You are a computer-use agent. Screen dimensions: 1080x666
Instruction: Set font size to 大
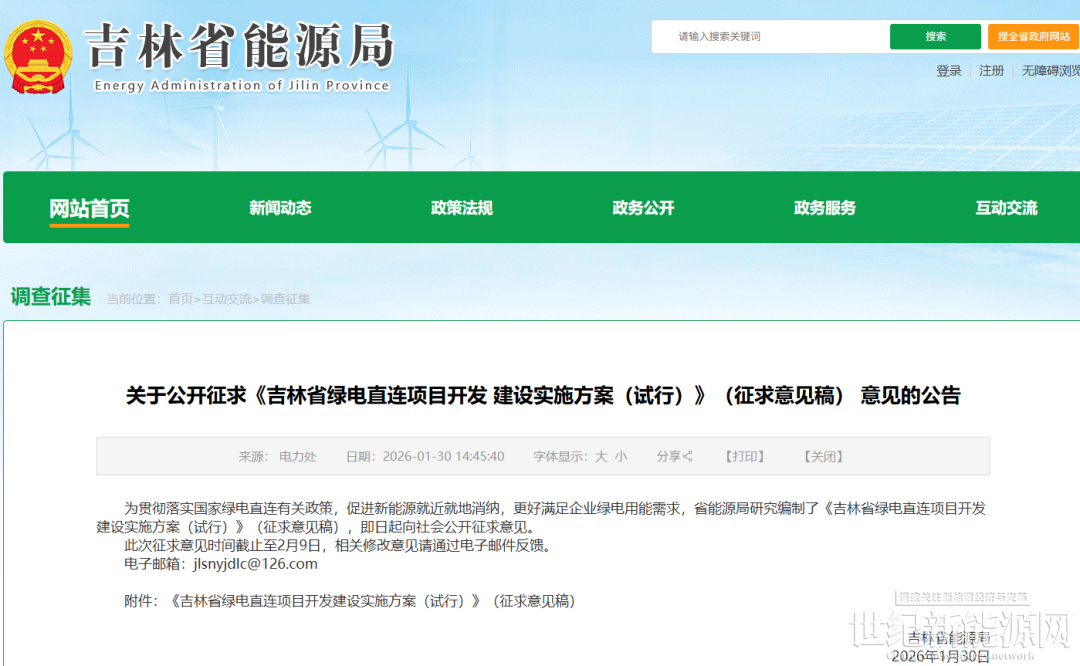pos(601,457)
